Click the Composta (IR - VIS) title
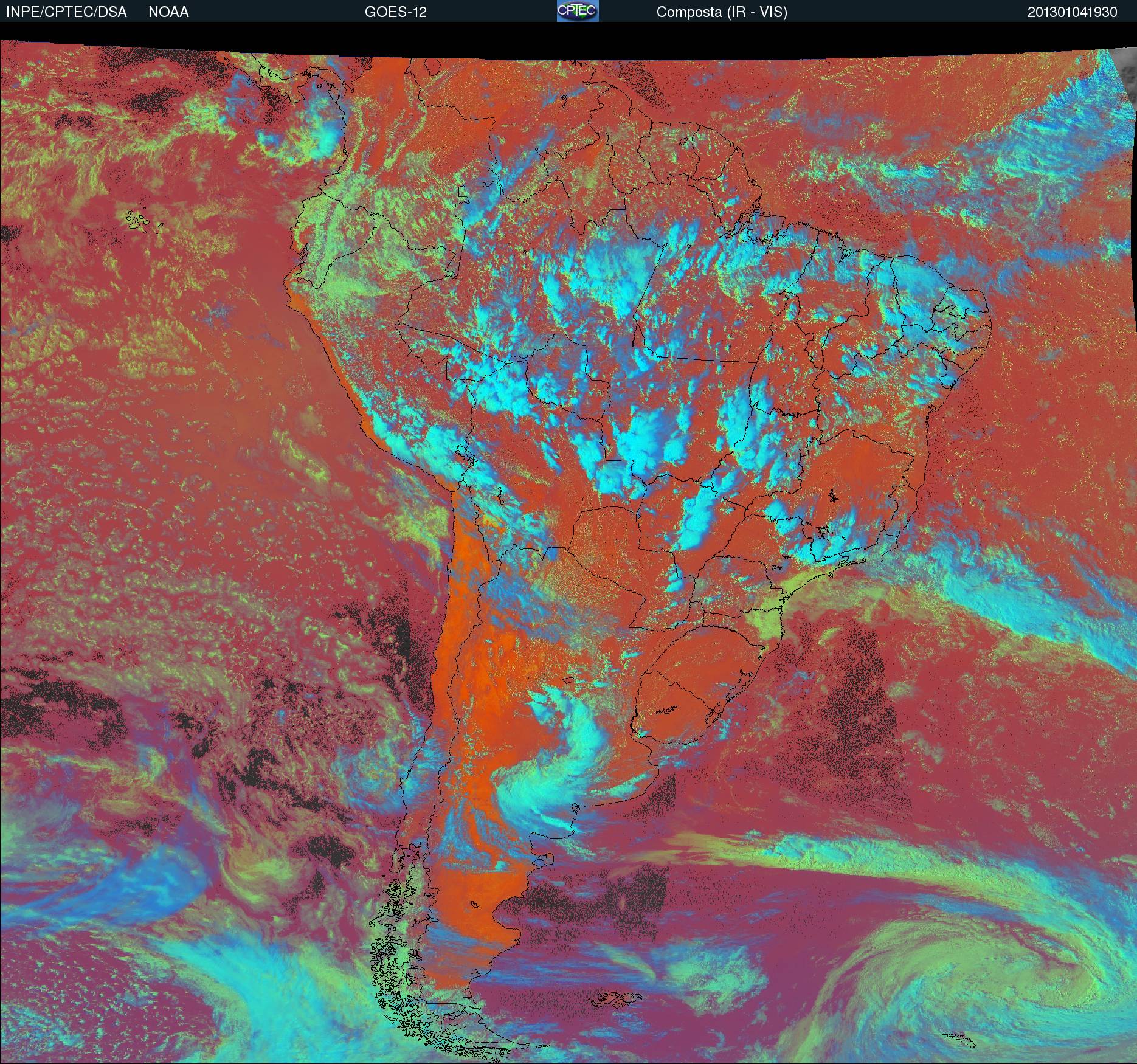 [x=722, y=12]
